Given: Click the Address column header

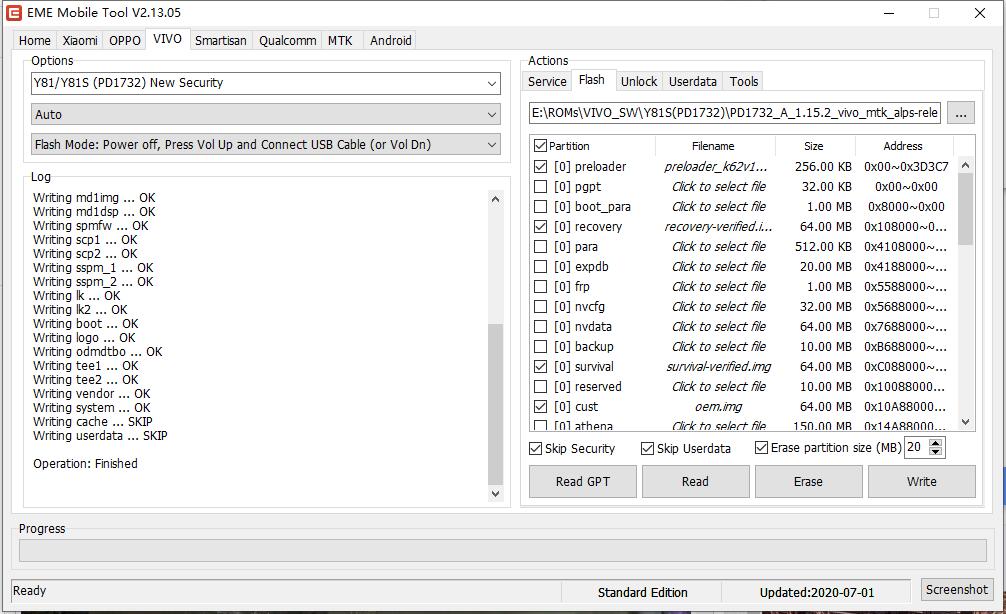Looking at the screenshot, I should point(903,146).
